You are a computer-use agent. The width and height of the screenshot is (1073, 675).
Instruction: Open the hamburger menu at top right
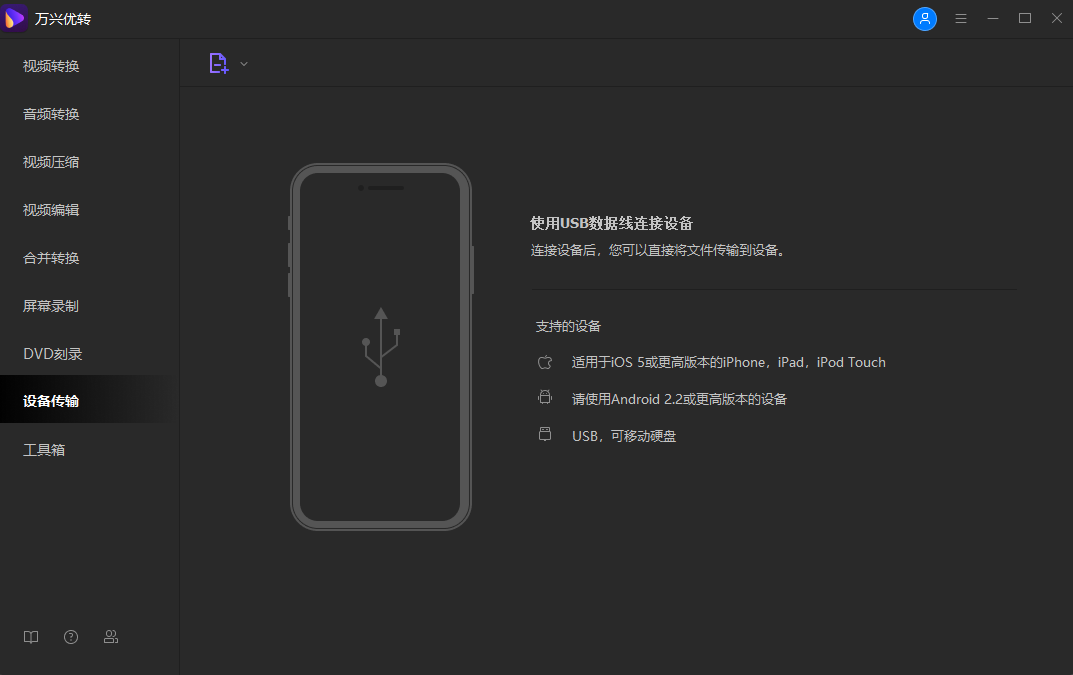(x=961, y=18)
